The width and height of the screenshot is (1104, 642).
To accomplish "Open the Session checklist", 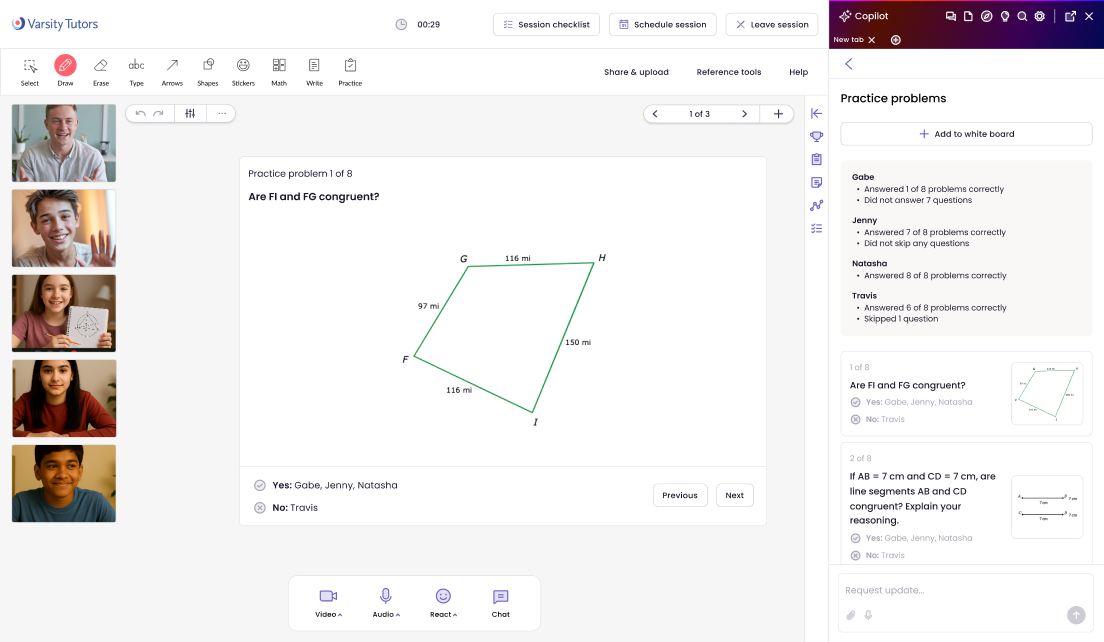I will pyautogui.click(x=546, y=25).
